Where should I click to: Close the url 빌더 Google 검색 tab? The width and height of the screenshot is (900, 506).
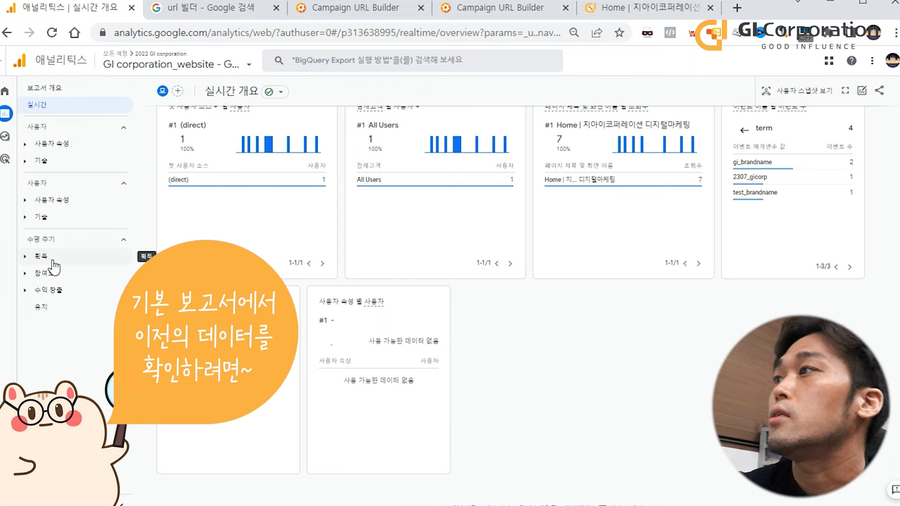[x=277, y=8]
